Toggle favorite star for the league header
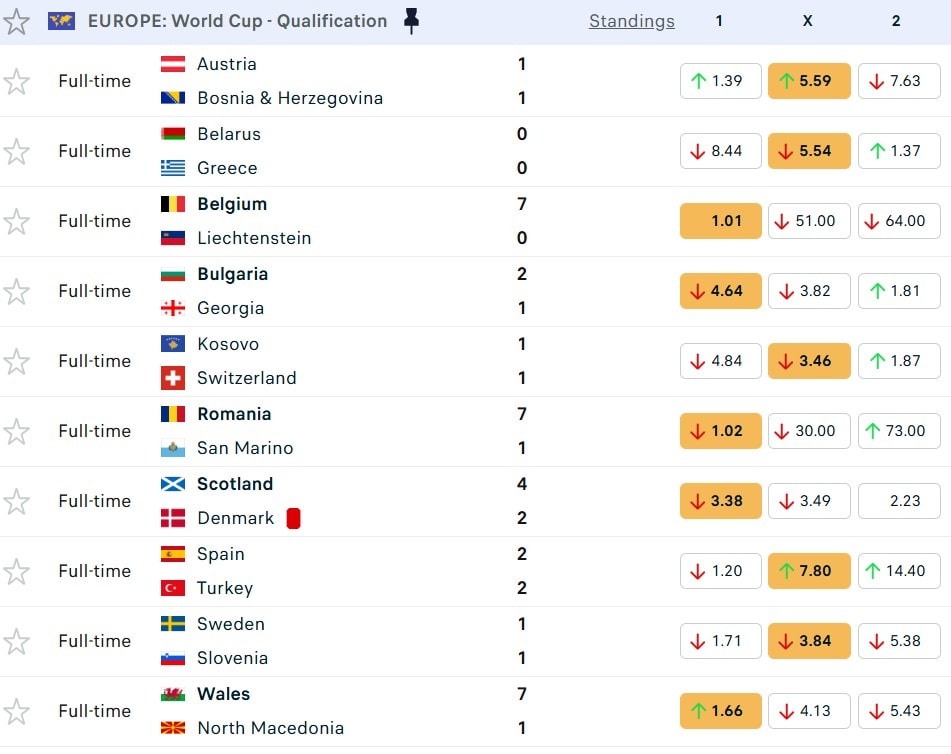This screenshot has height=754, width=951. click(x=17, y=21)
